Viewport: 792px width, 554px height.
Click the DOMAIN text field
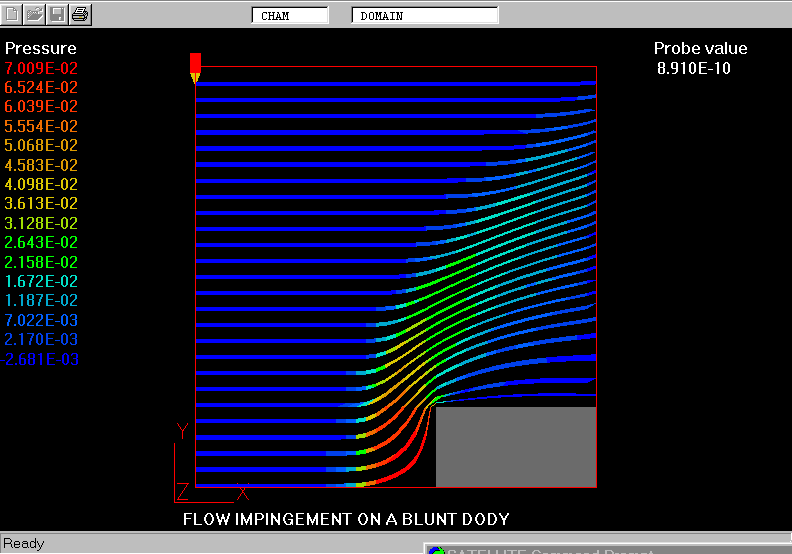pos(425,16)
